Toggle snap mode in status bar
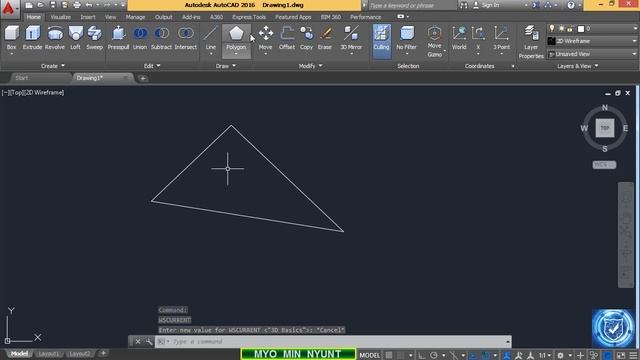 coord(401,355)
